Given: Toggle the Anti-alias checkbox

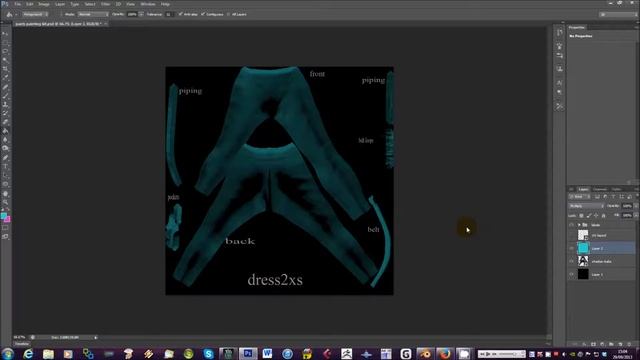Looking at the screenshot, I should coord(180,14).
